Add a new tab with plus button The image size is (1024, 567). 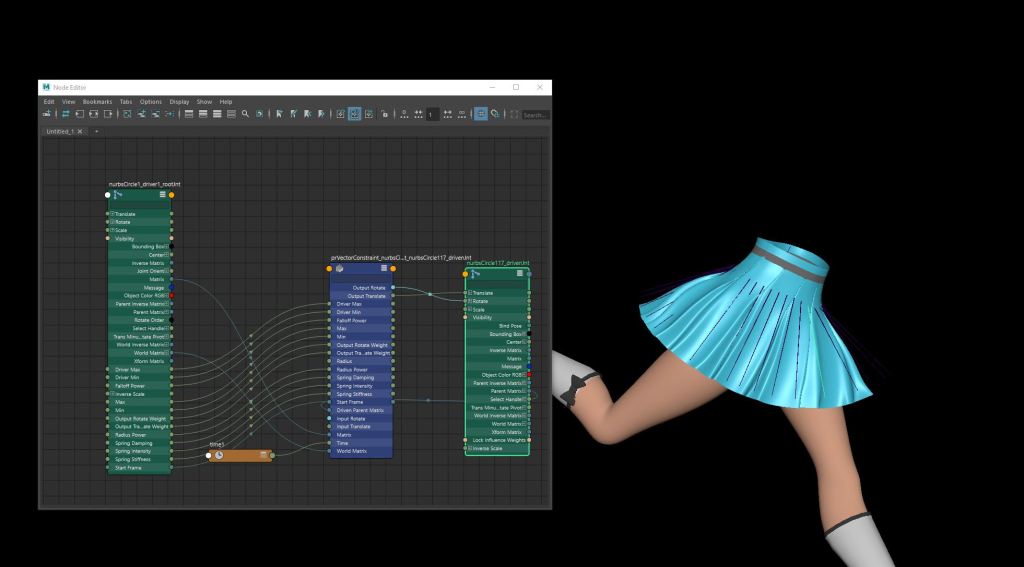point(97,131)
